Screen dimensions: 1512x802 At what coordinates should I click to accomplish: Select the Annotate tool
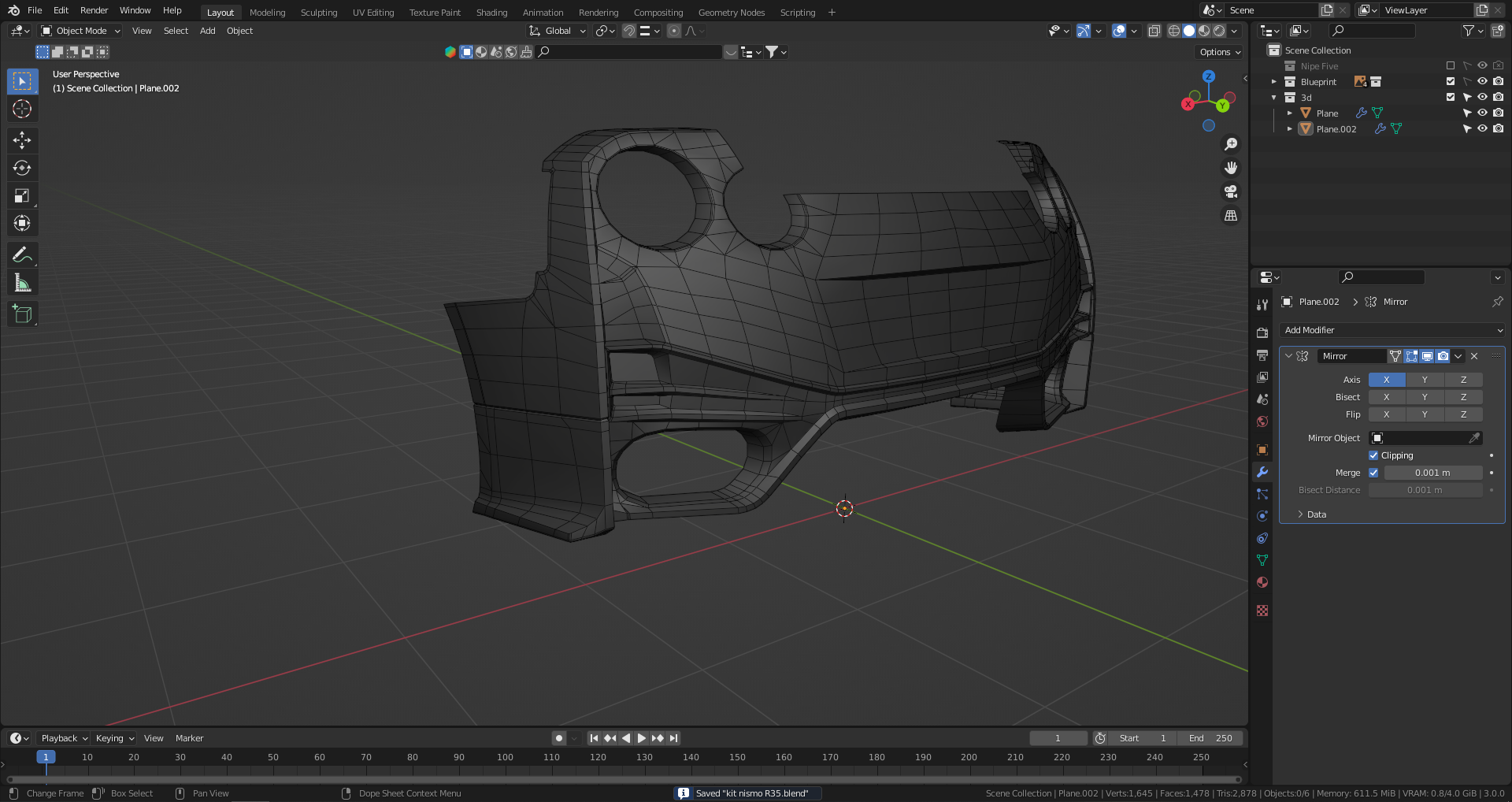(22, 254)
